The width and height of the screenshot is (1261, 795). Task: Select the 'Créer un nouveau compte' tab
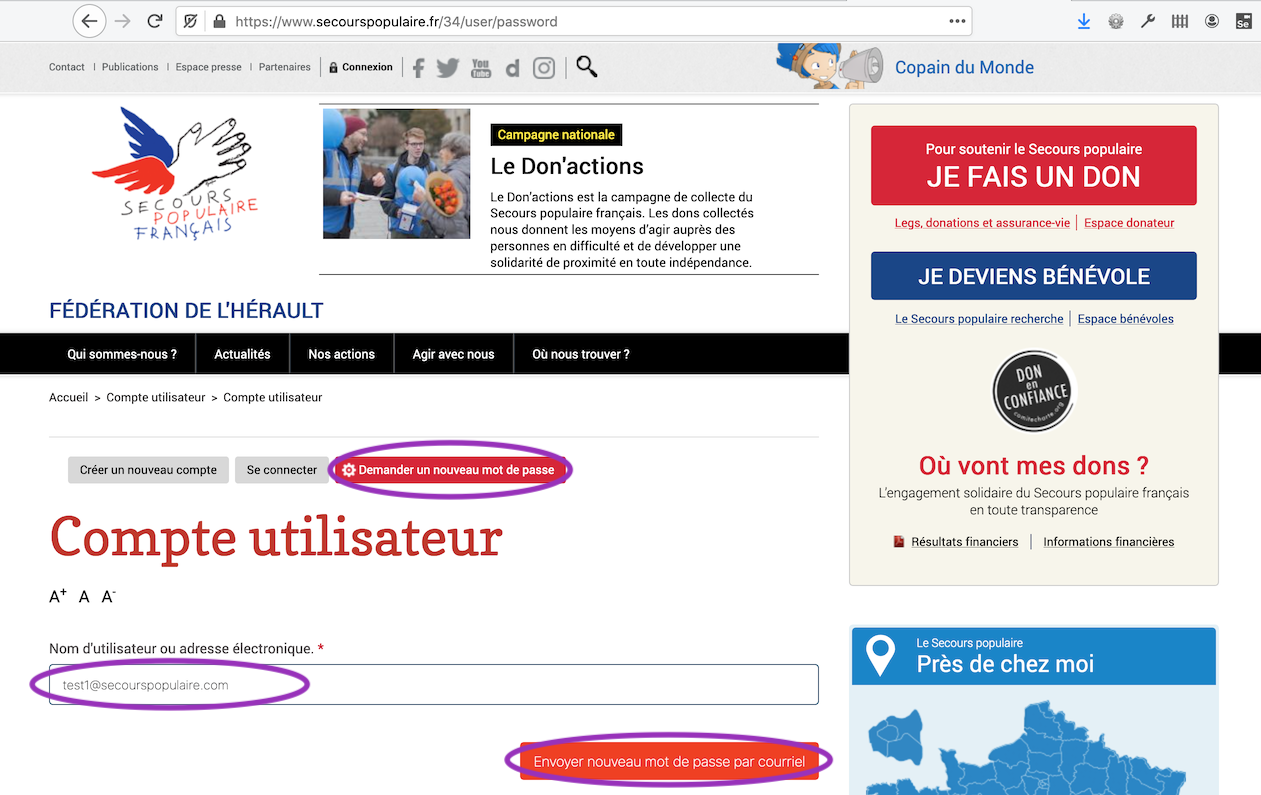click(148, 470)
